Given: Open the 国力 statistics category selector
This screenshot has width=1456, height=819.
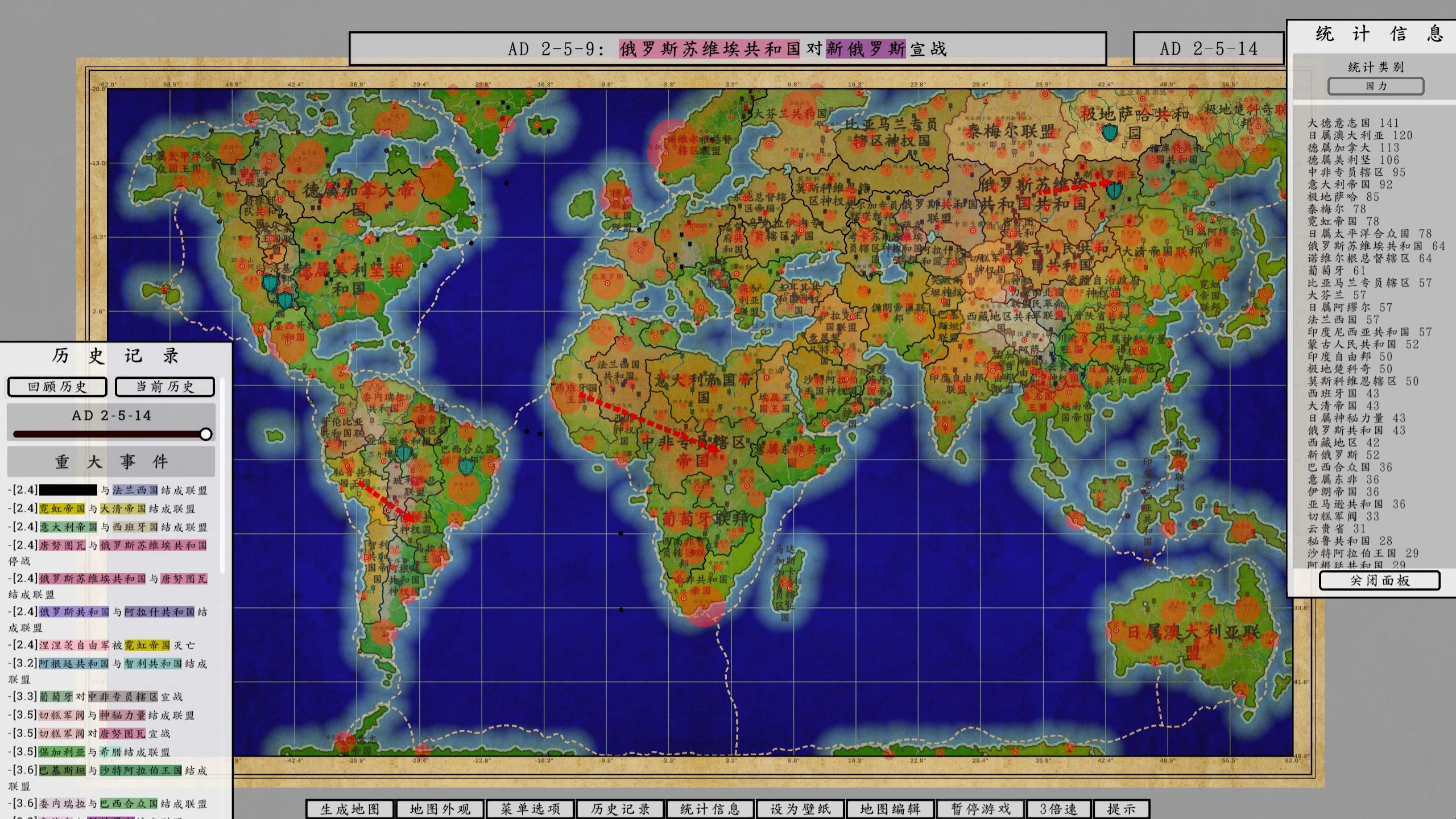Looking at the screenshot, I should (x=1376, y=86).
